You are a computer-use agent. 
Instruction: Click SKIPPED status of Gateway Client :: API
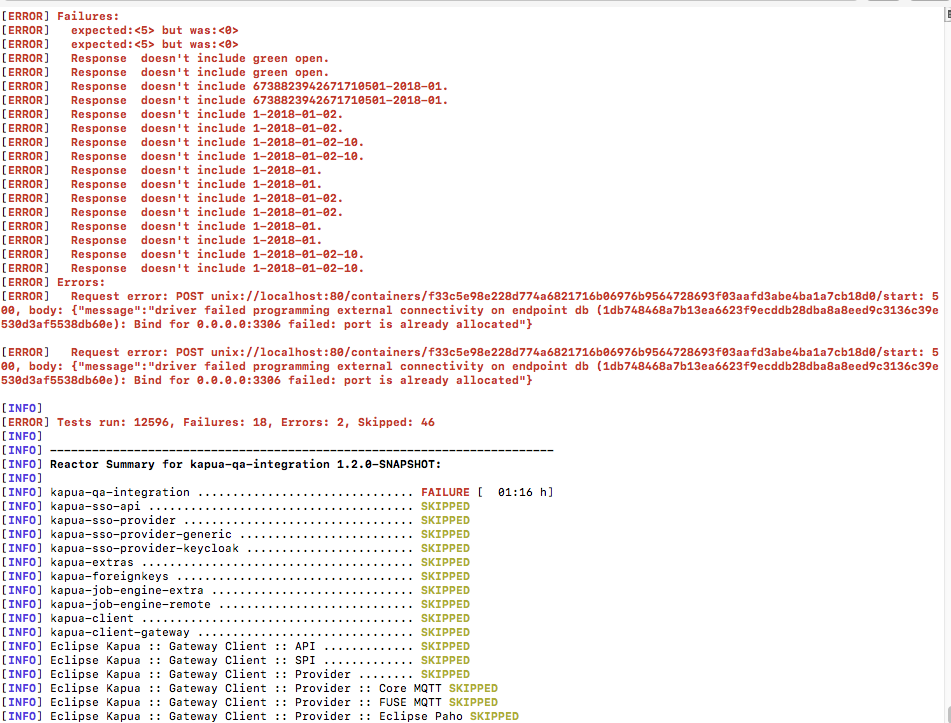[x=445, y=646]
